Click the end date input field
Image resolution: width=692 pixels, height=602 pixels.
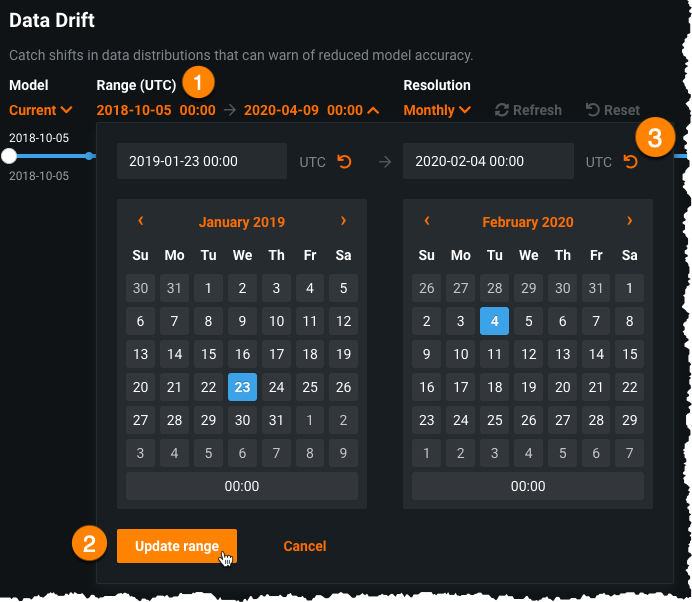488,161
